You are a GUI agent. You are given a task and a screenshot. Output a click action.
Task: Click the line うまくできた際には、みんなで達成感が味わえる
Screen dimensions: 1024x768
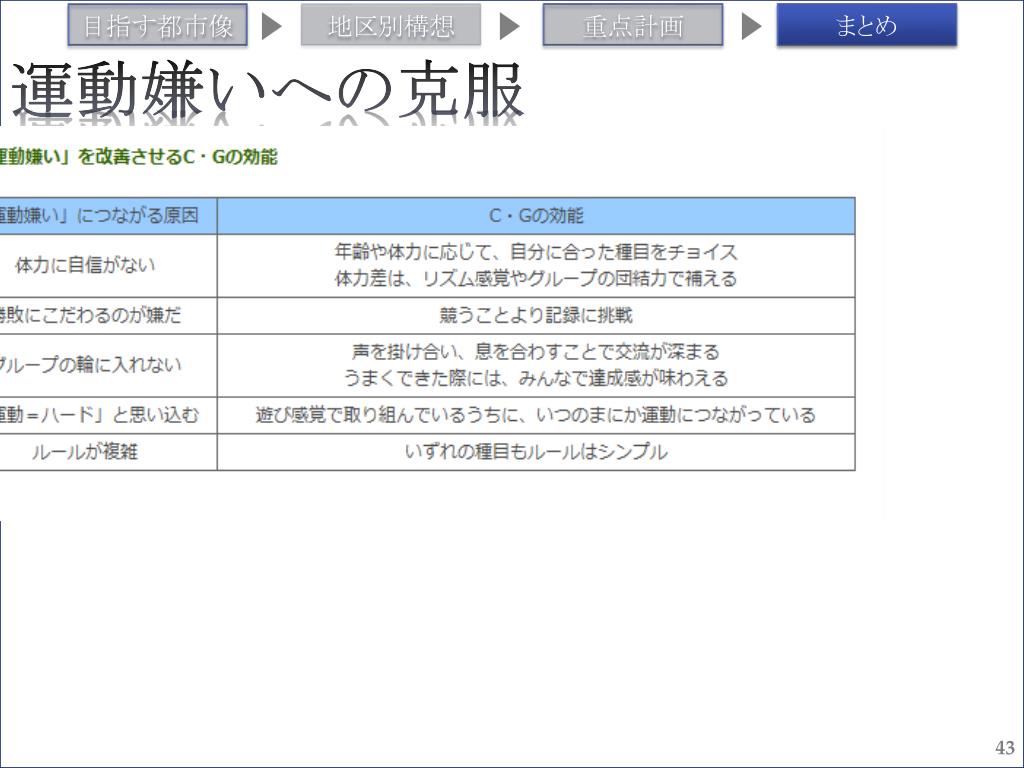coord(536,379)
